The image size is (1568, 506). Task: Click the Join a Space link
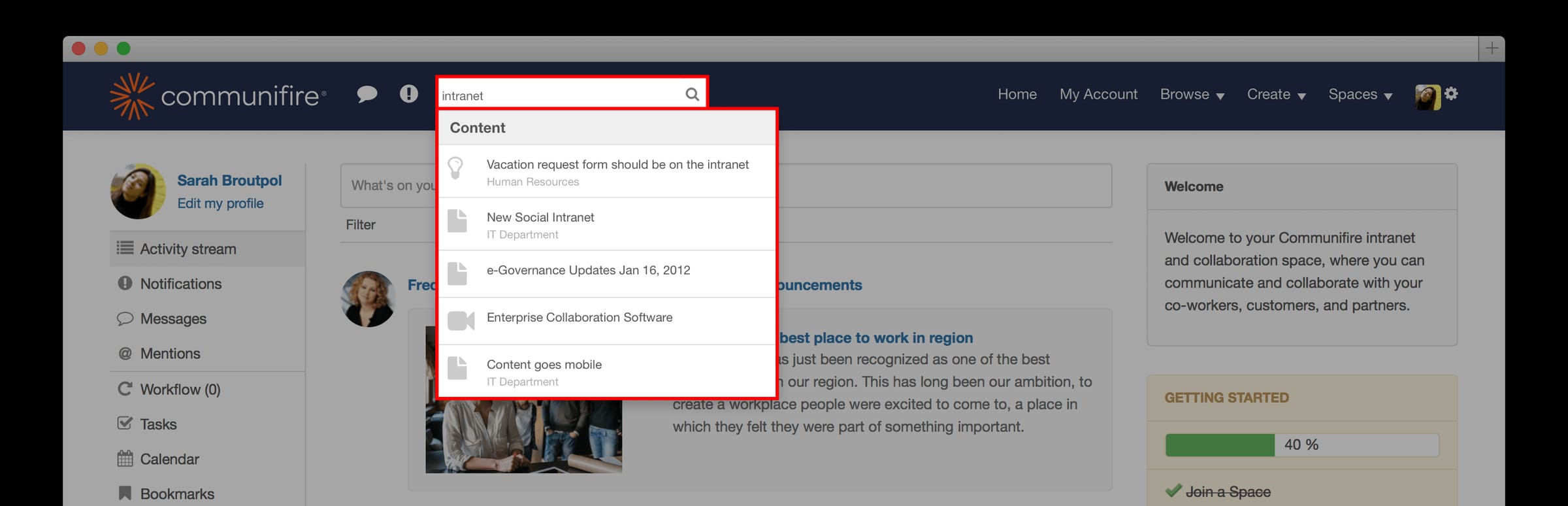tap(1228, 492)
